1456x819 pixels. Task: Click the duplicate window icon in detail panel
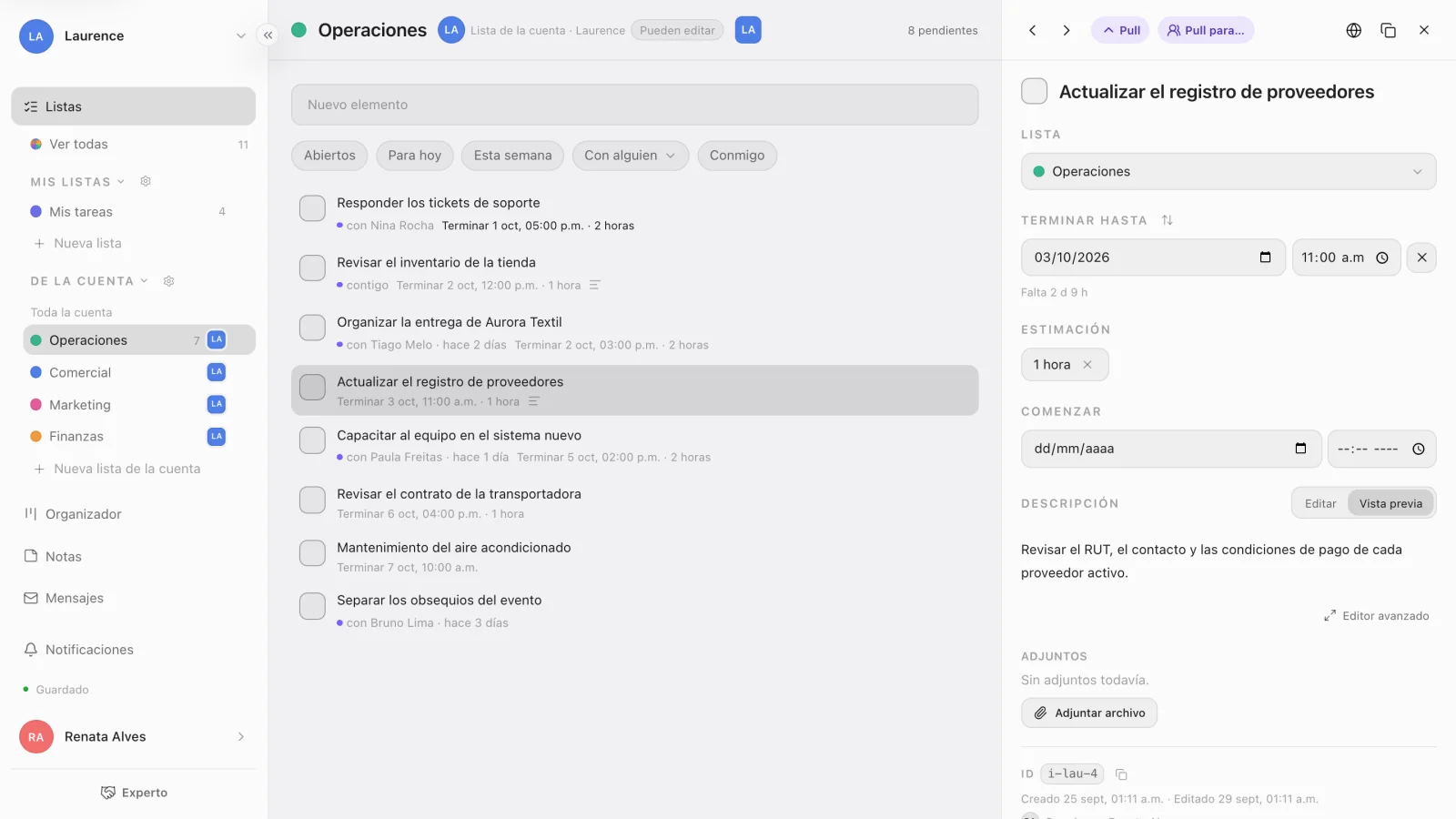coord(1389,30)
